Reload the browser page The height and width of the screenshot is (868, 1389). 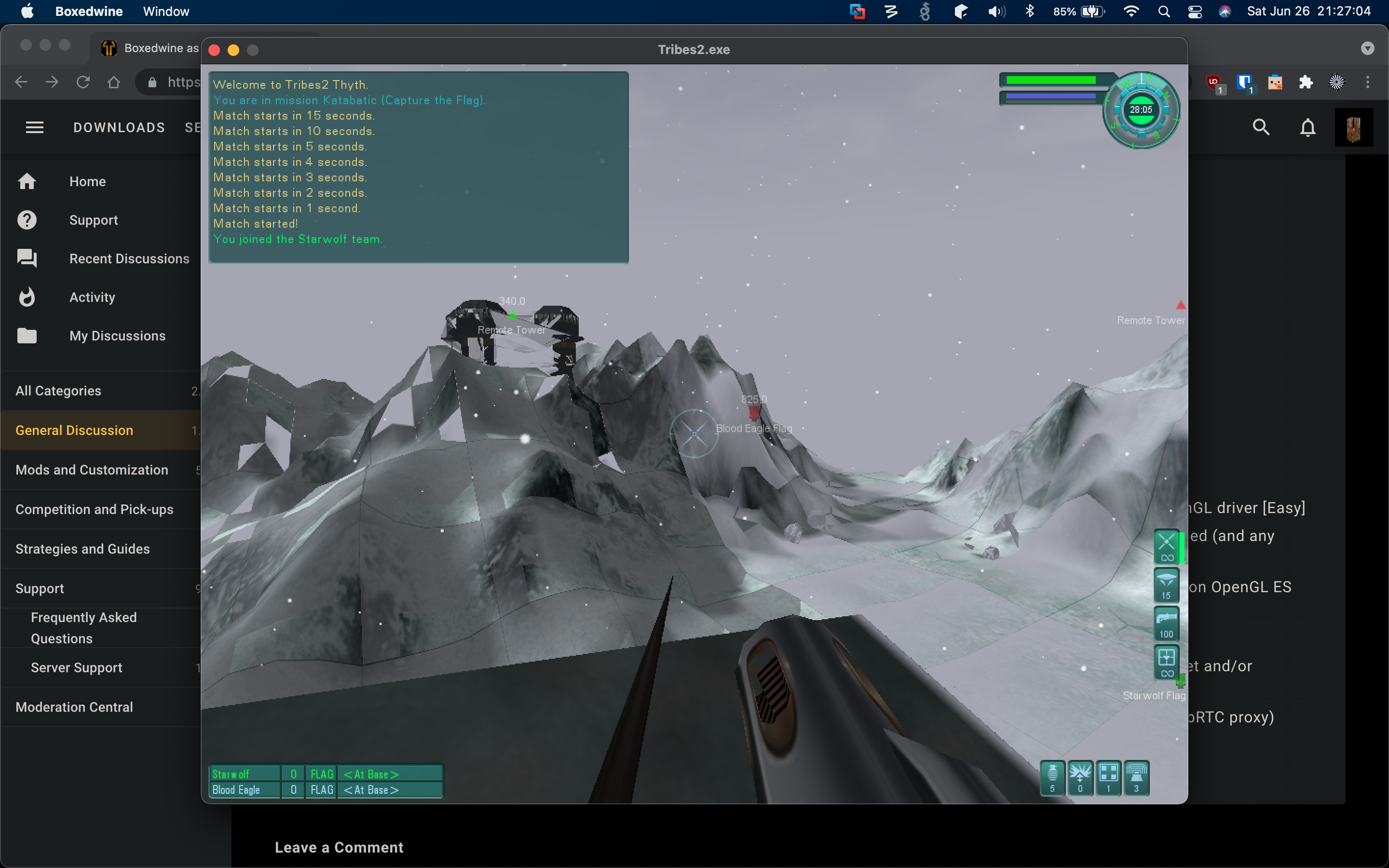pos(83,82)
